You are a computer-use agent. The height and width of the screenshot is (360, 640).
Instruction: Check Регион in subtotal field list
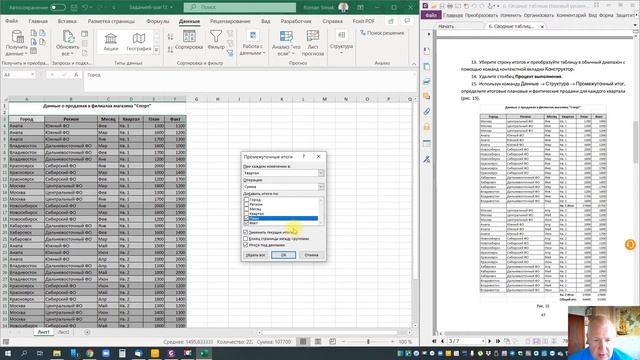246,204
